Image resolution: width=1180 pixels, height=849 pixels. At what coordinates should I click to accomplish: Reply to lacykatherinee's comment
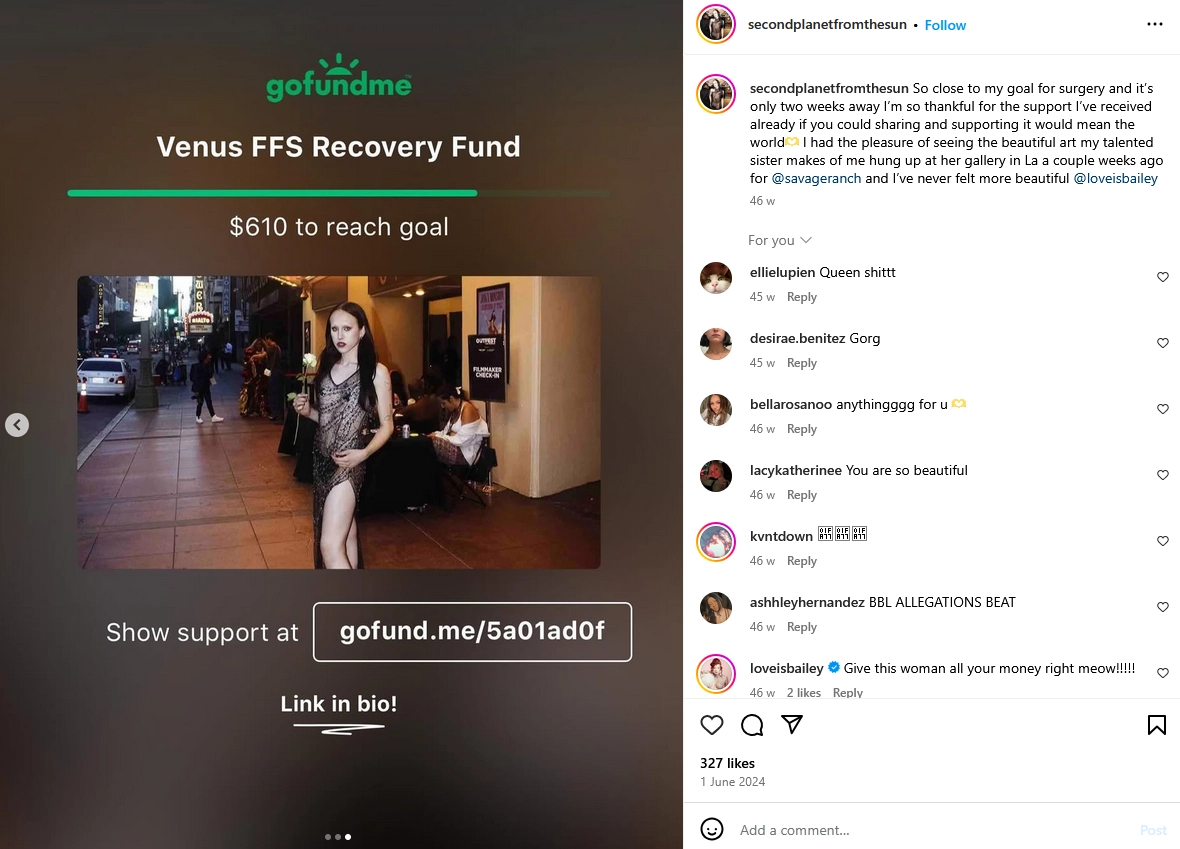801,494
